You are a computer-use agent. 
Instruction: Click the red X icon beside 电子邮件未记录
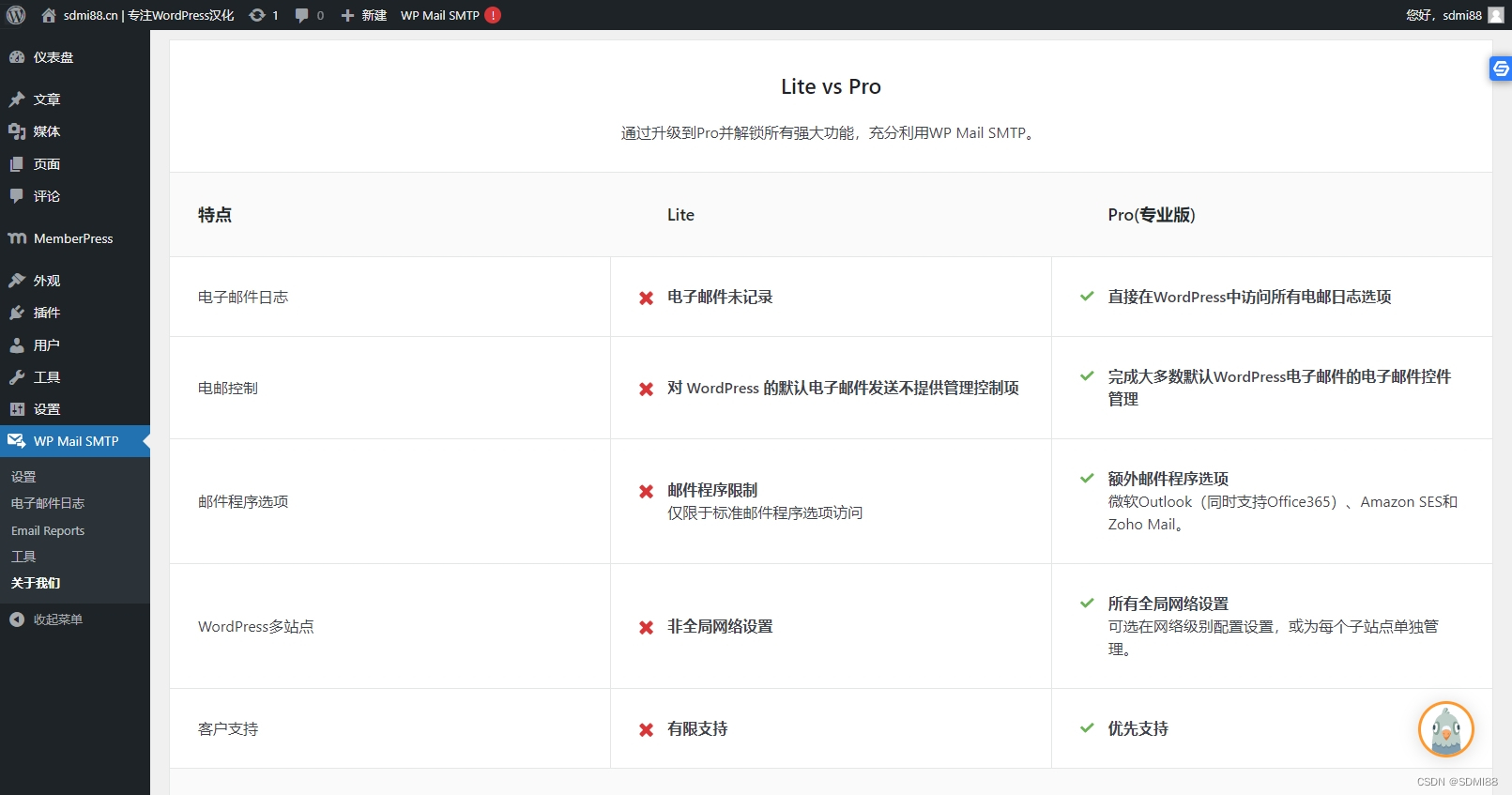[646, 298]
